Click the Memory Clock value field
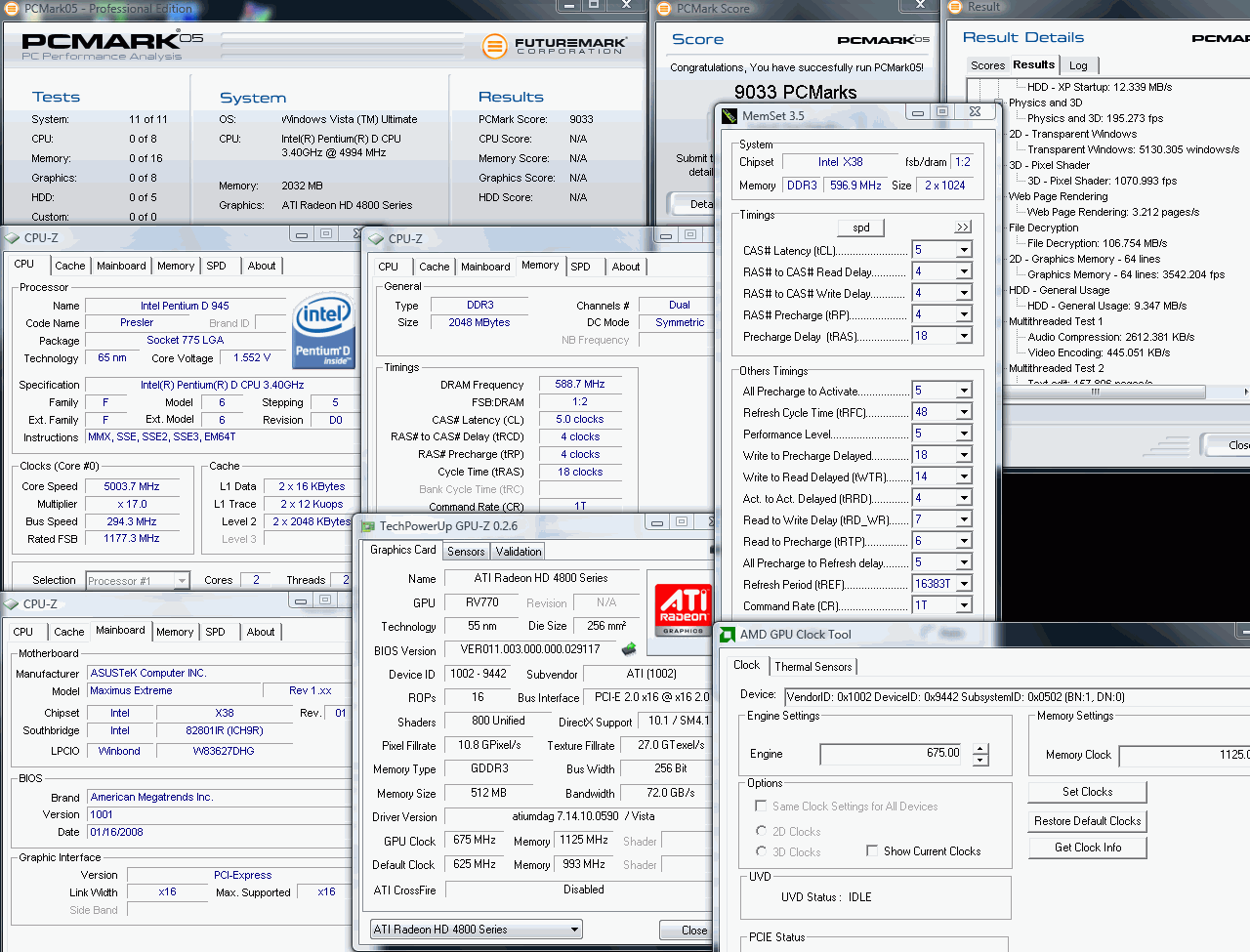1250x952 pixels. click(1185, 755)
